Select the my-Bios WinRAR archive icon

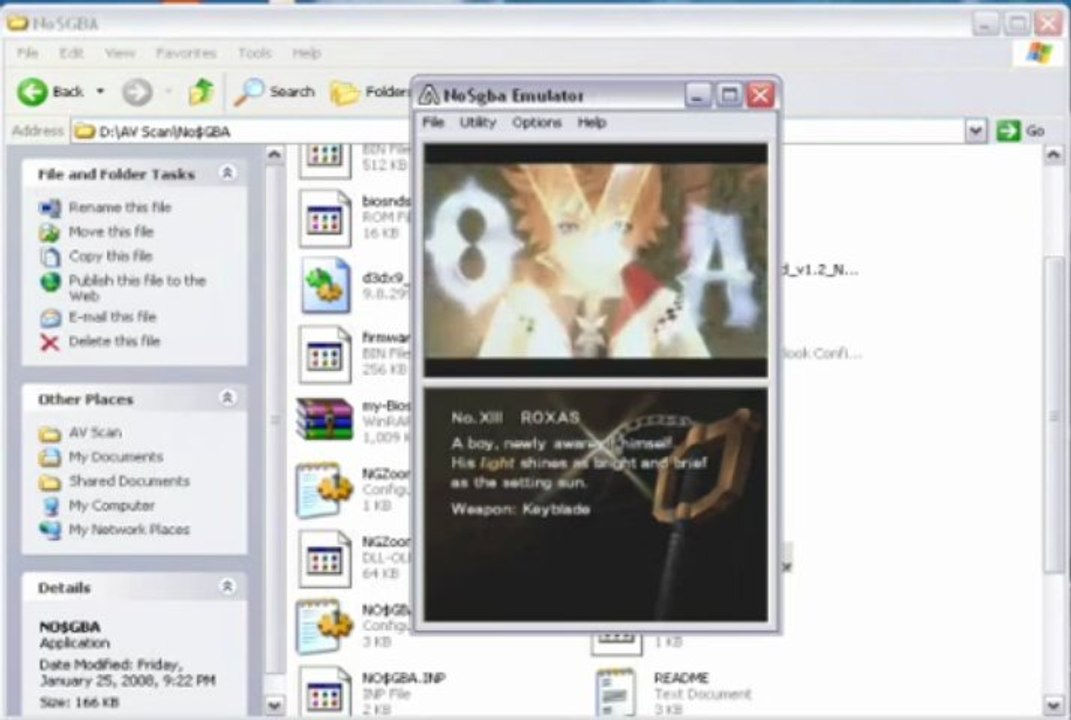click(324, 419)
